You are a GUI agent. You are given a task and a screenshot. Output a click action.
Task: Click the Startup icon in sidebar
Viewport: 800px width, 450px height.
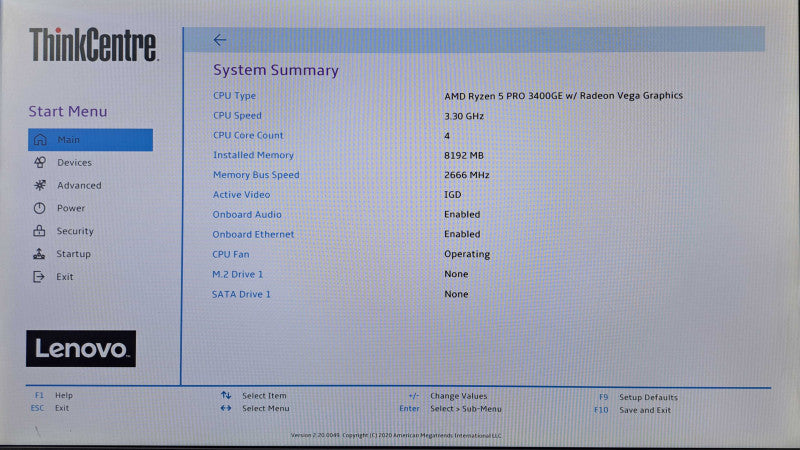pos(39,254)
